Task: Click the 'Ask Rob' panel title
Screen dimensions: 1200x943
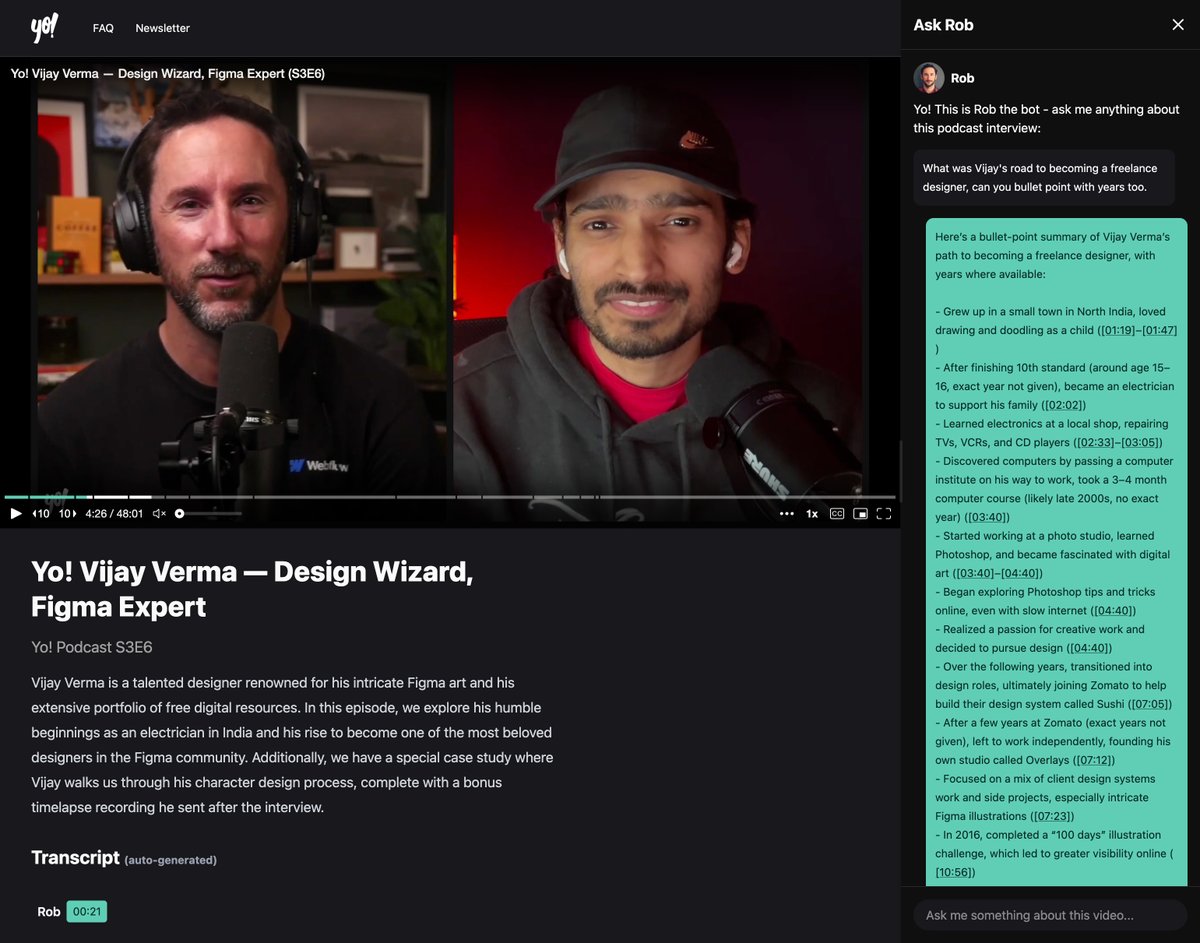Action: pyautogui.click(x=943, y=25)
